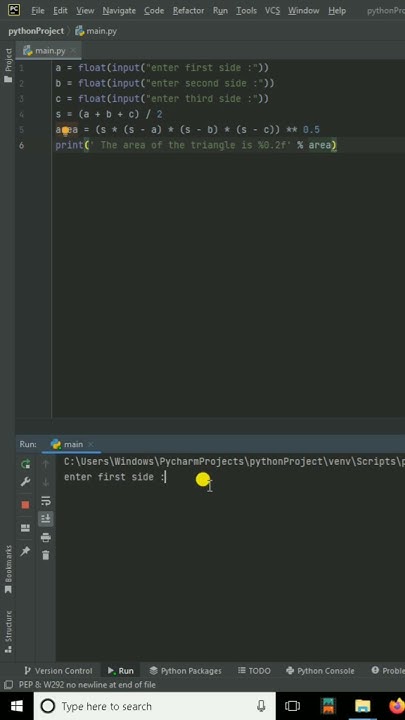Toggle scroll to end in console
Image resolution: width=405 pixels, height=720 pixels.
(x=45, y=519)
